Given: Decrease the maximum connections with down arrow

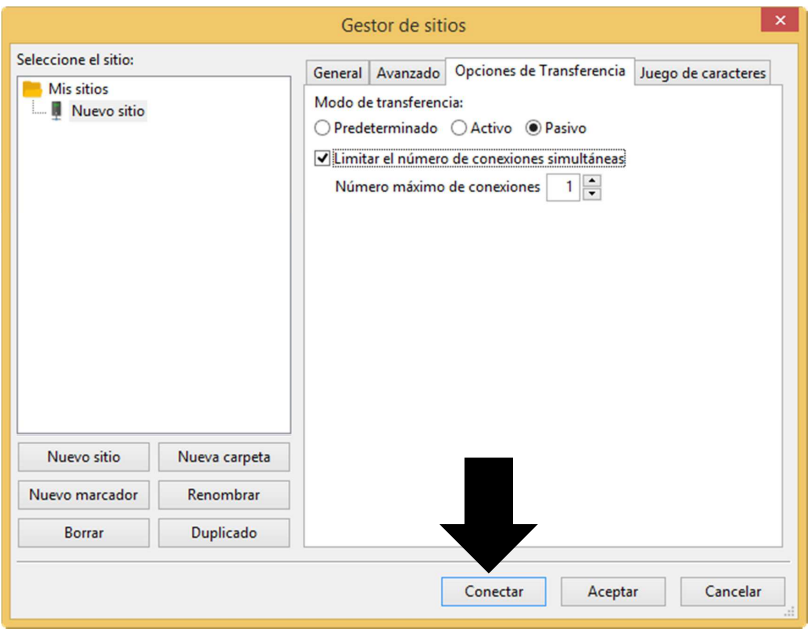Looking at the screenshot, I should point(591,193).
